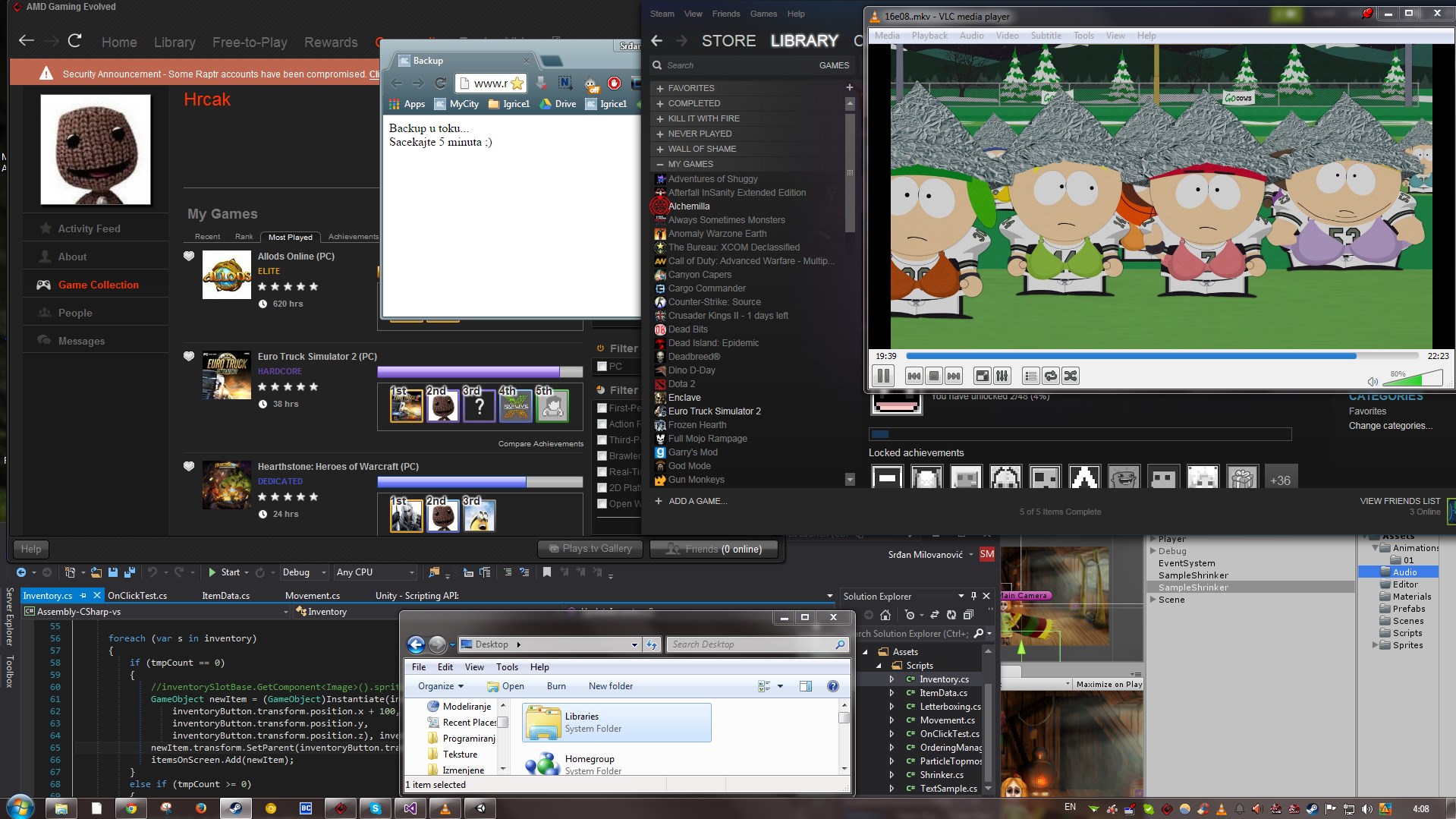Select the Recent tab under My Games

[207, 237]
